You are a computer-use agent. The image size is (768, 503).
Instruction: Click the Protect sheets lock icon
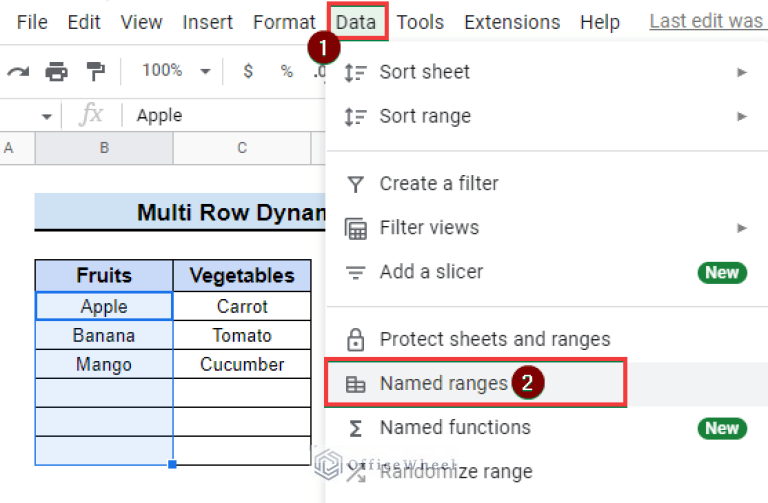point(355,340)
